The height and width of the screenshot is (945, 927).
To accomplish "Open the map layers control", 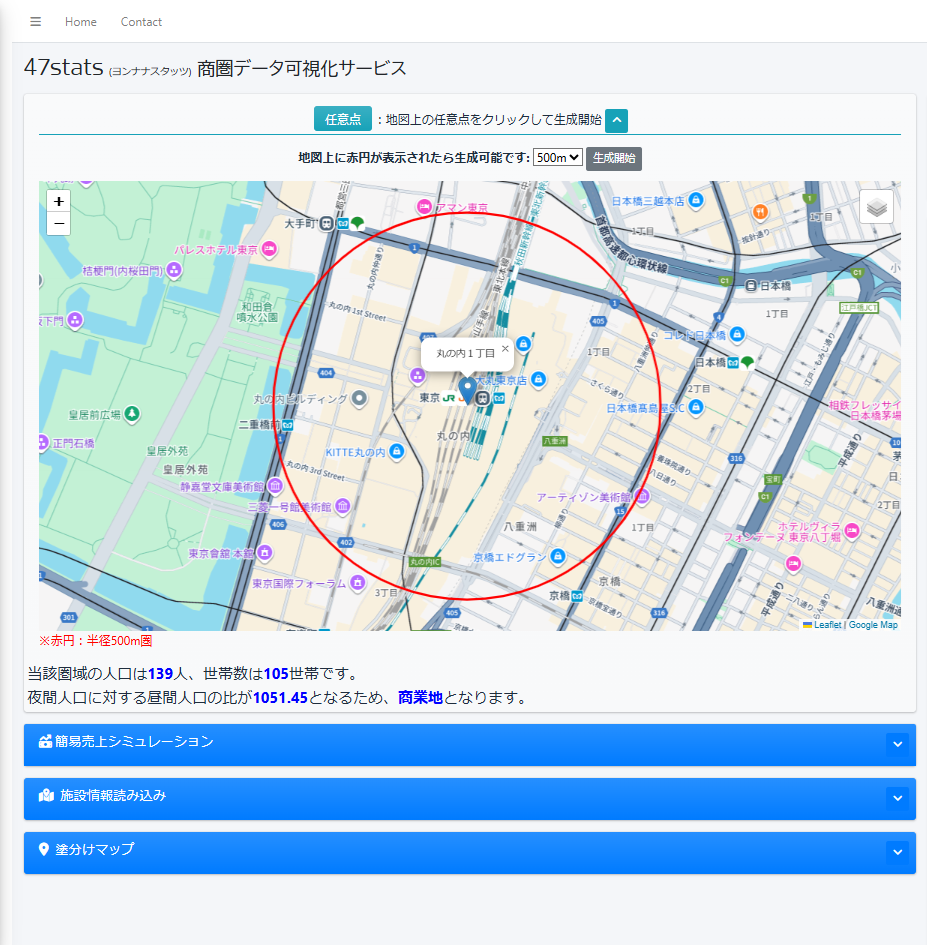I will 876,207.
